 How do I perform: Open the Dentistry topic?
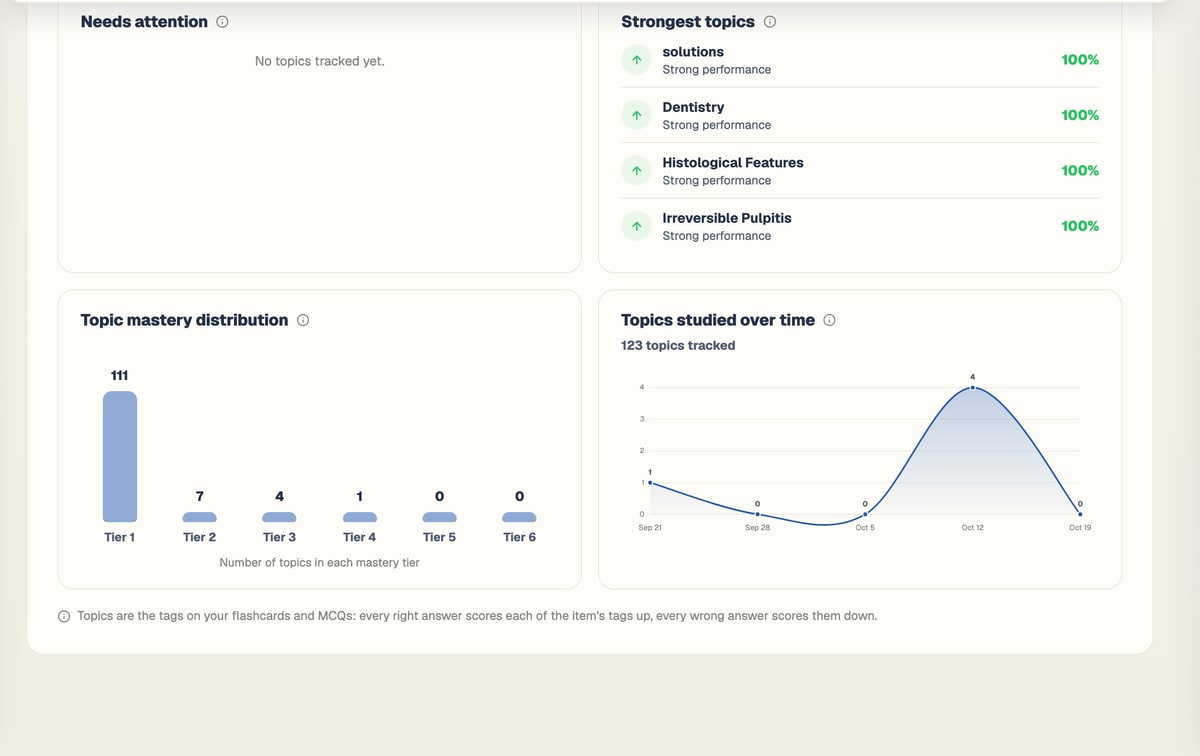pyautogui.click(x=860, y=116)
